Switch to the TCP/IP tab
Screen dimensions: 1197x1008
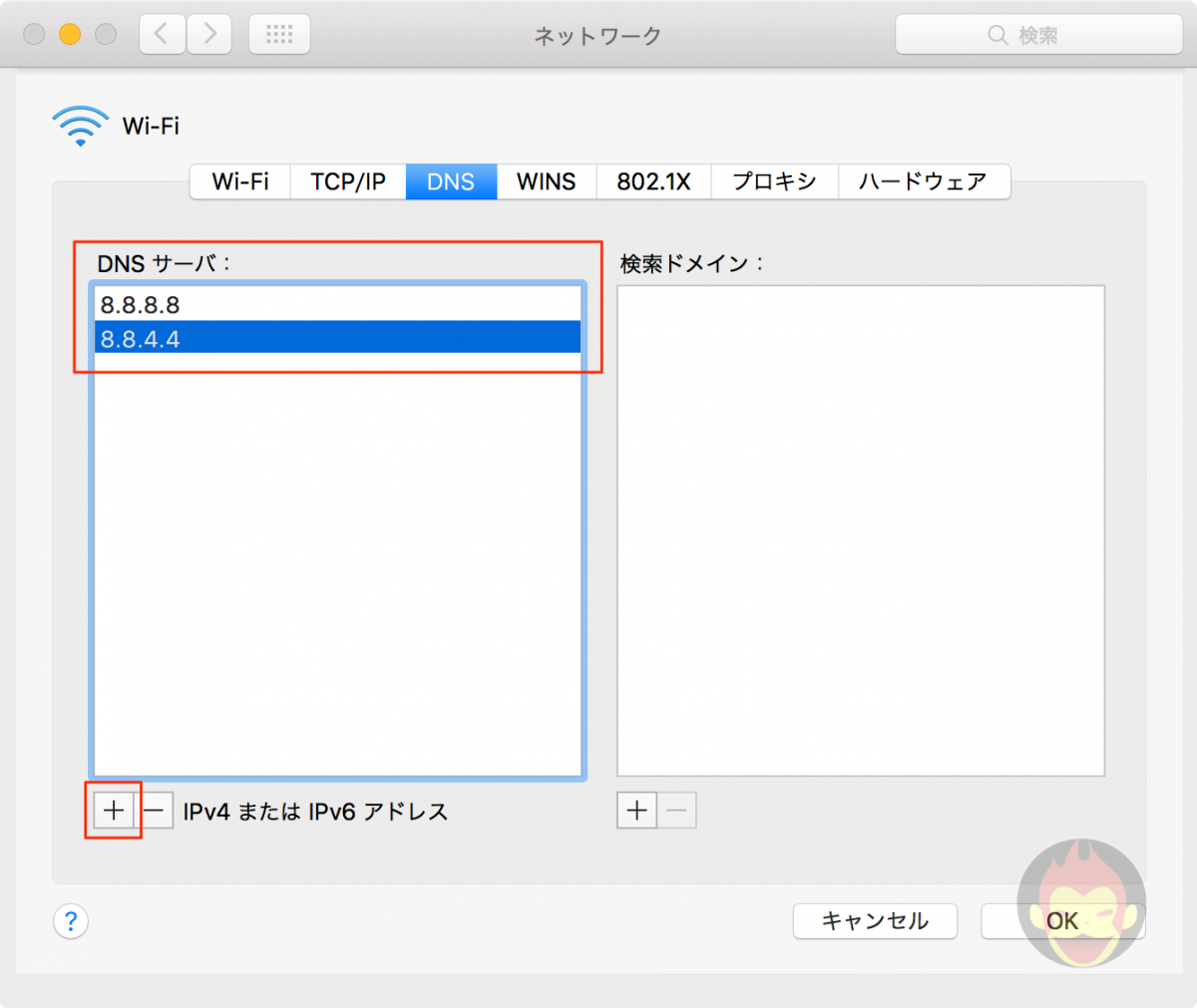tap(346, 181)
